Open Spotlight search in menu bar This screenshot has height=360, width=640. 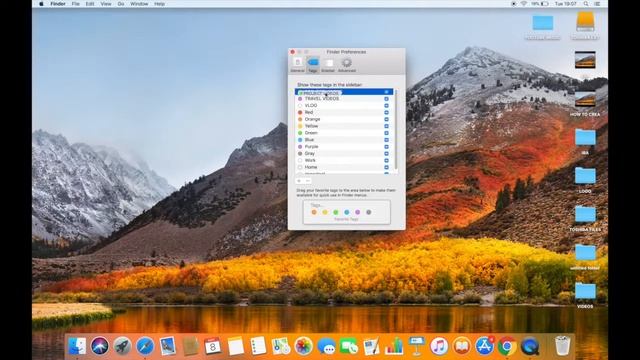586,4
